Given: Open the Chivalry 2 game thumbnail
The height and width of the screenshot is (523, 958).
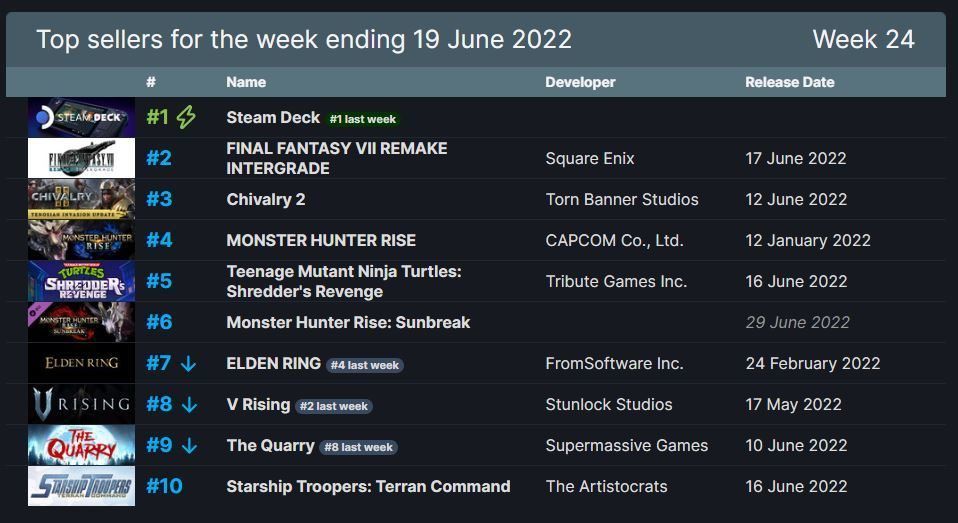Looking at the screenshot, I should [x=81, y=199].
